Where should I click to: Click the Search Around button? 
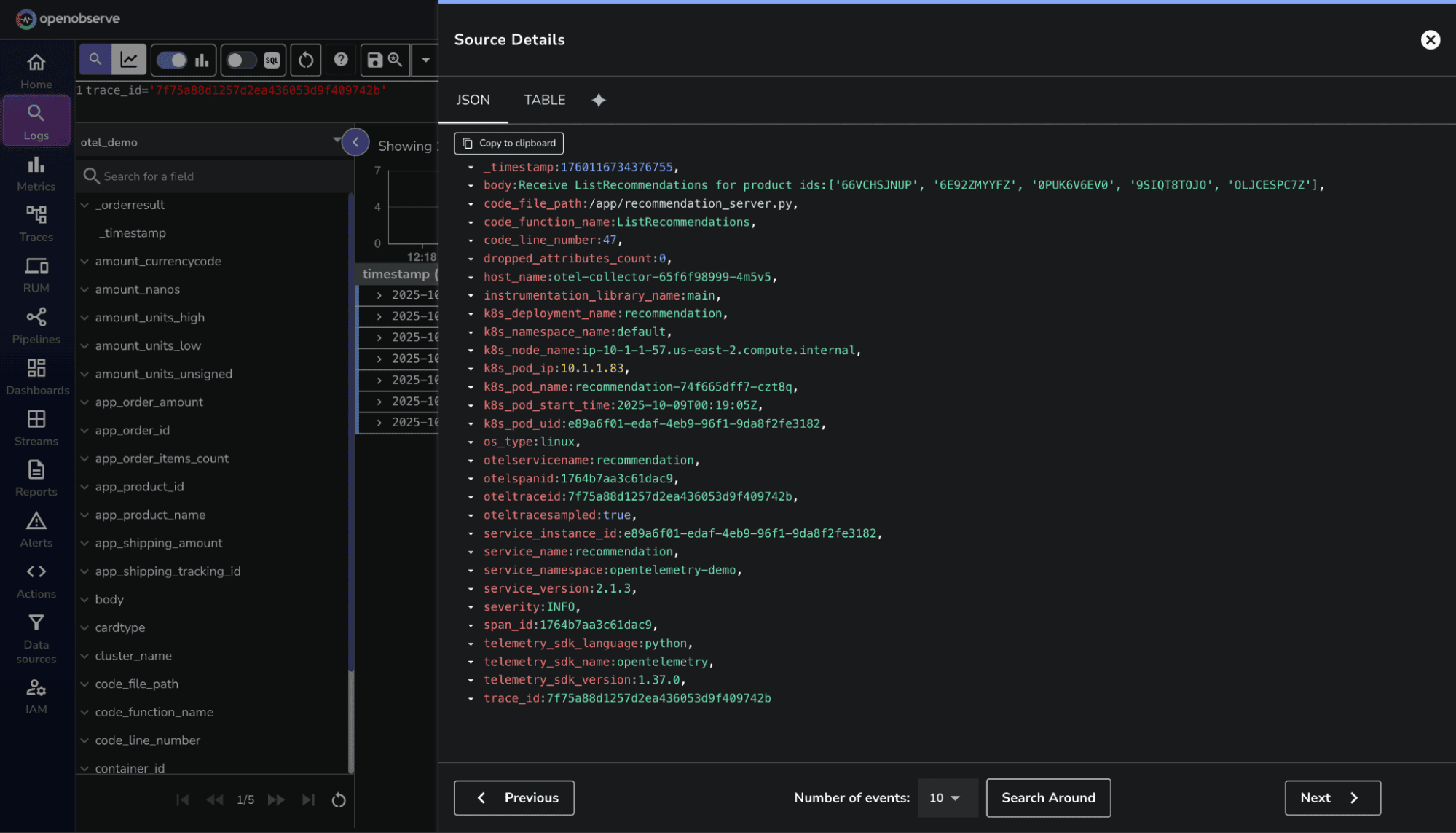click(x=1048, y=797)
